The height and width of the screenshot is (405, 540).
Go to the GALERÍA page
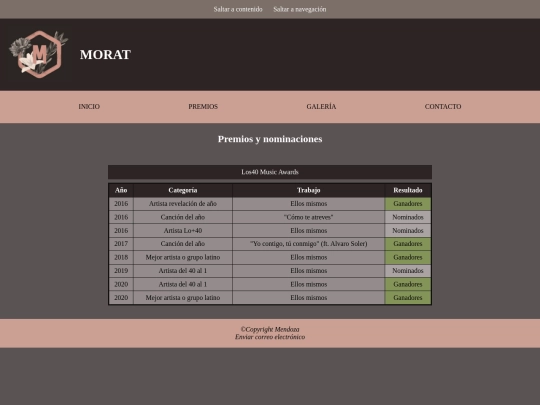321,106
